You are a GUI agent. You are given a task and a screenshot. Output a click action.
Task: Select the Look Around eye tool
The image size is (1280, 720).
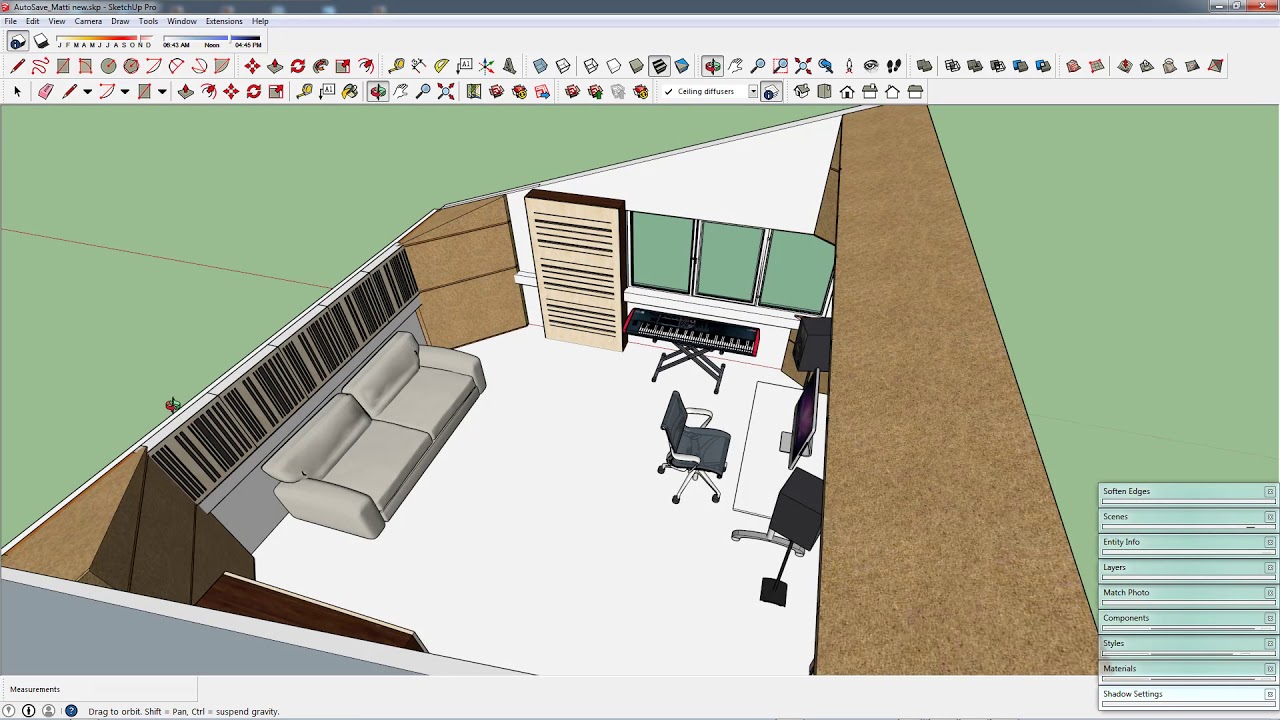pyautogui.click(x=871, y=66)
